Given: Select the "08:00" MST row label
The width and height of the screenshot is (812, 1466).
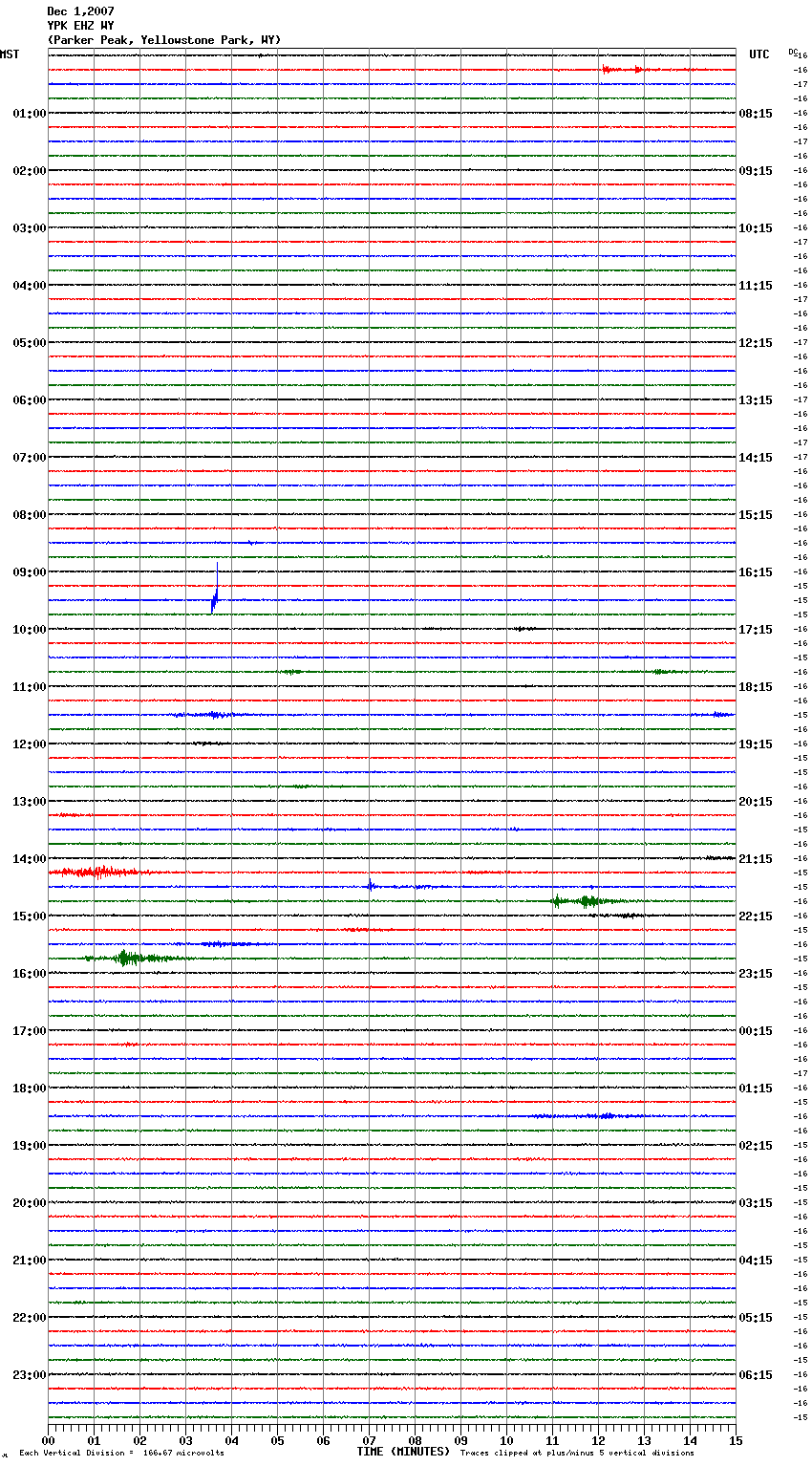Looking at the screenshot, I should tap(30, 515).
